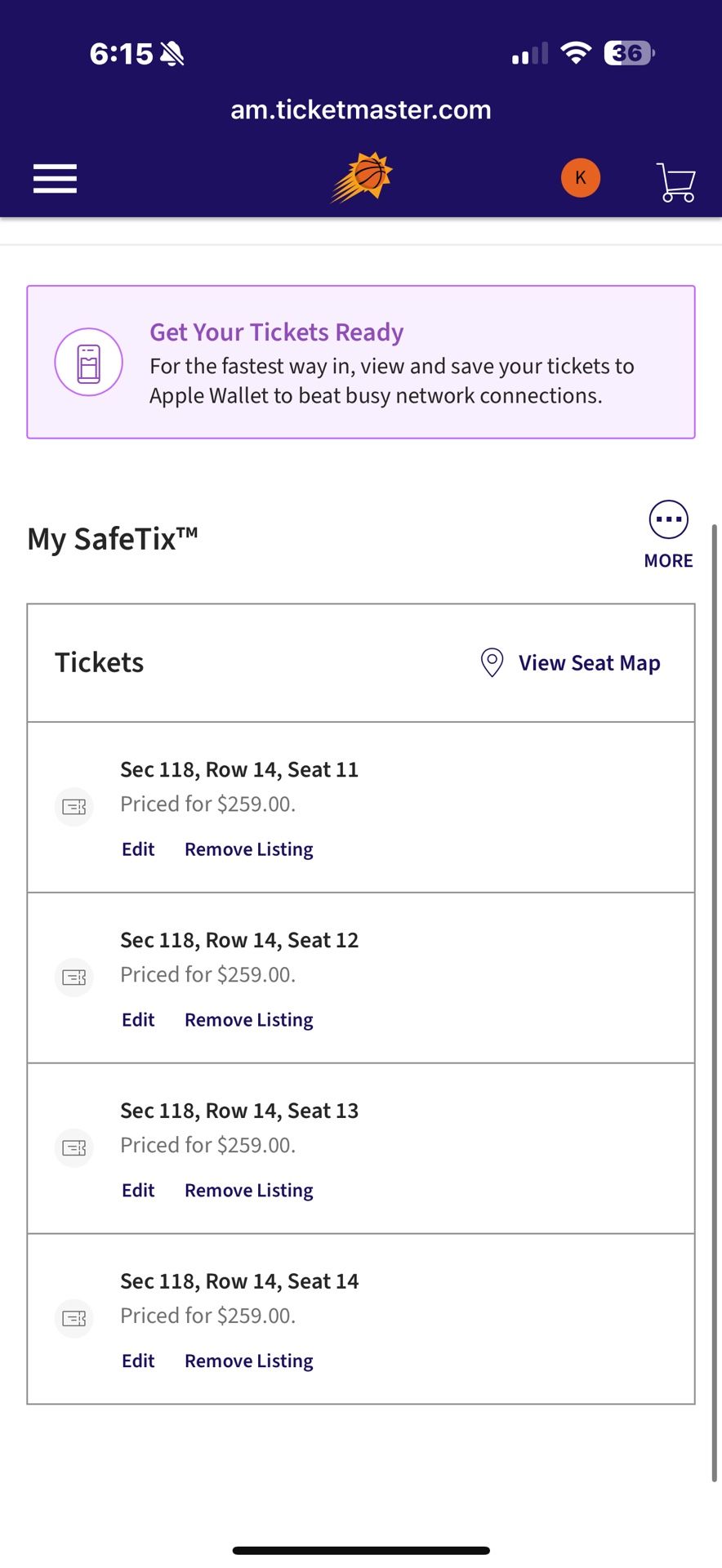This screenshot has height=1568, width=722.
Task: Open the hamburger navigation menu
Action: coord(55,179)
